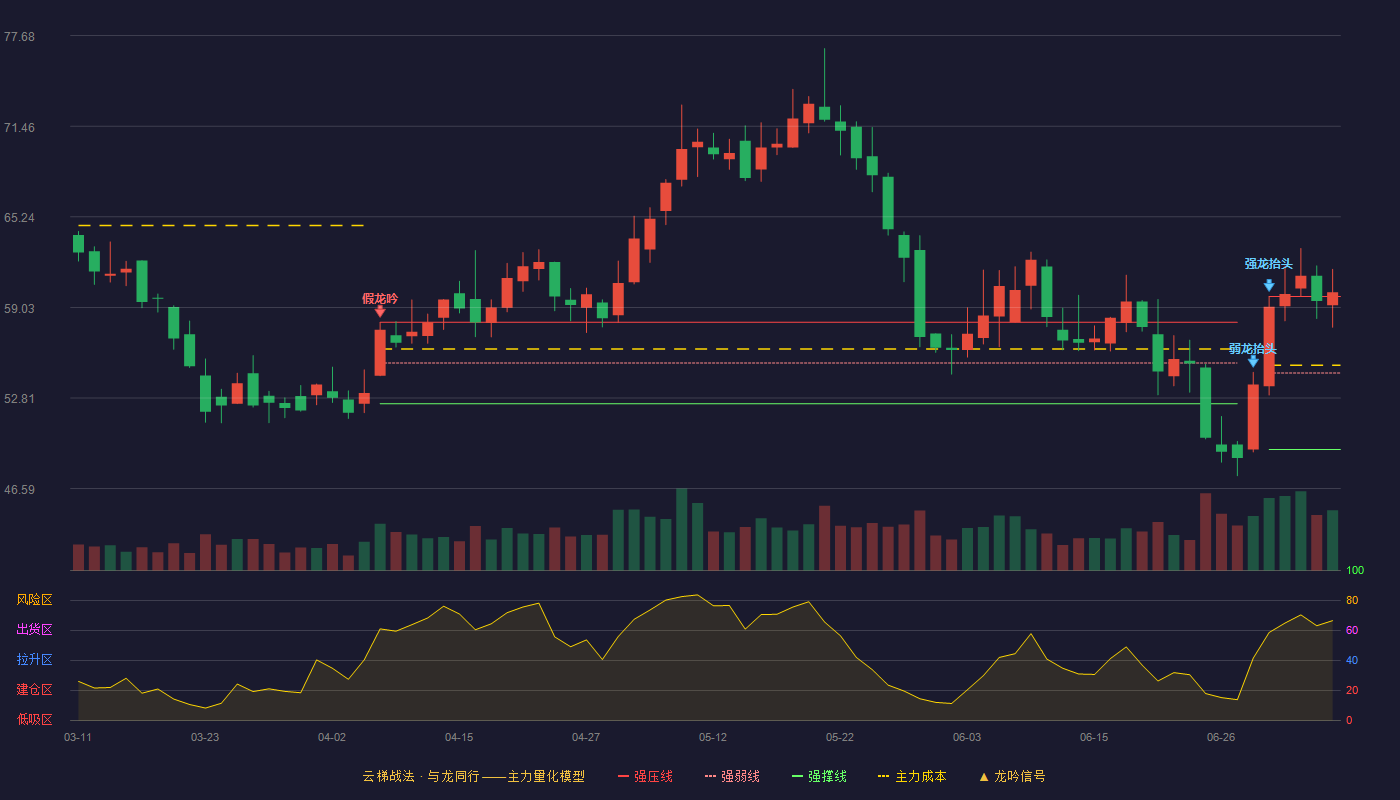
Task: Toggle the 主力成本 legend entry
Action: (x=912, y=776)
